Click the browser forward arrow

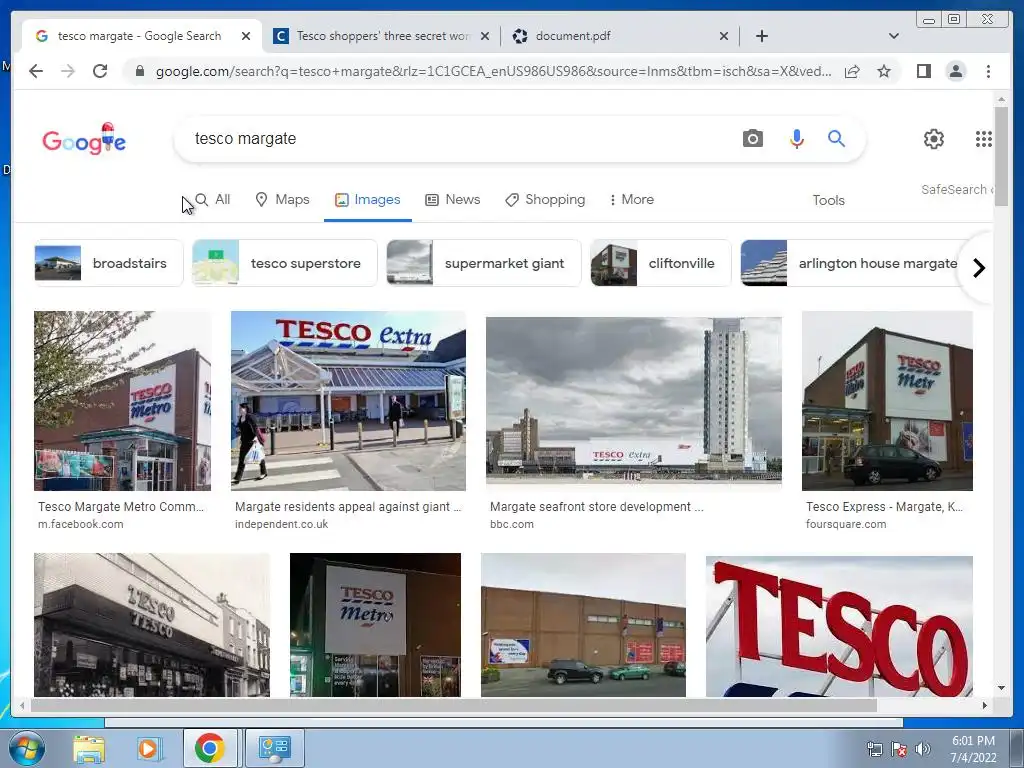click(68, 71)
